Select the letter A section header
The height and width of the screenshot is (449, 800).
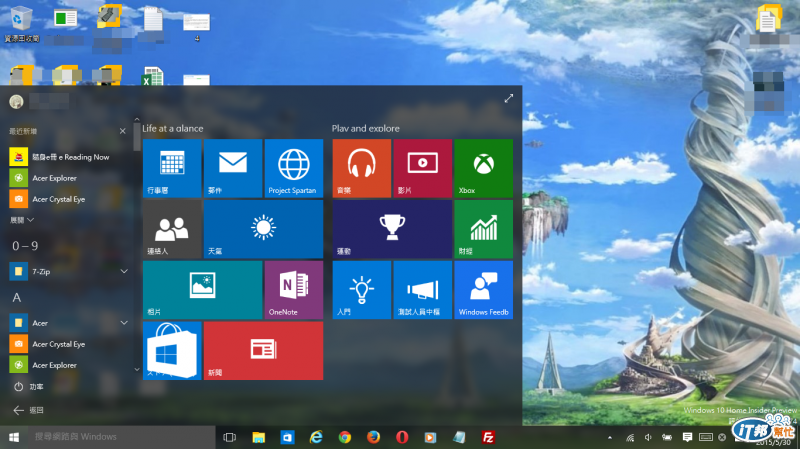[17, 297]
